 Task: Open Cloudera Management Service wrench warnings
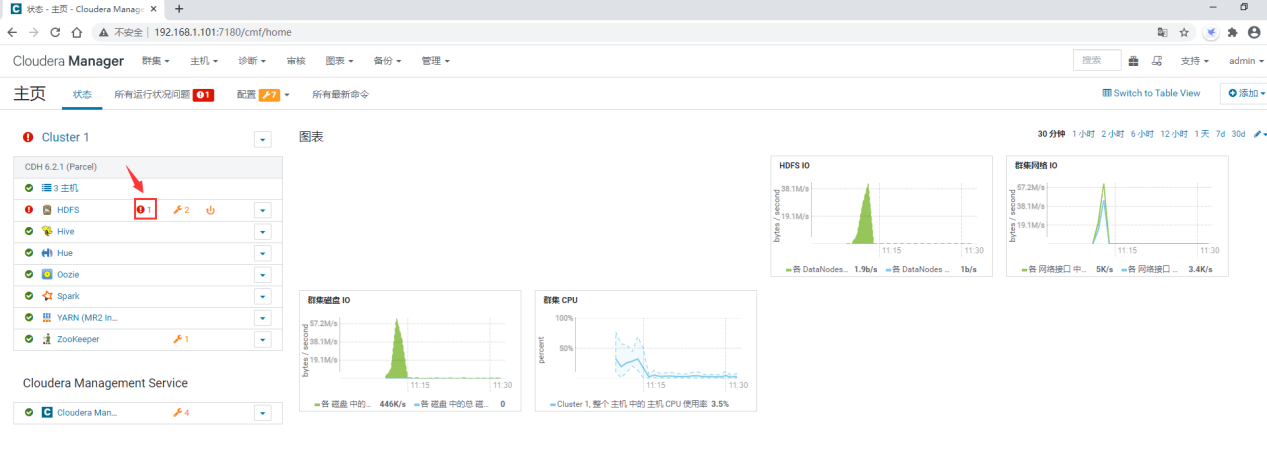point(181,412)
